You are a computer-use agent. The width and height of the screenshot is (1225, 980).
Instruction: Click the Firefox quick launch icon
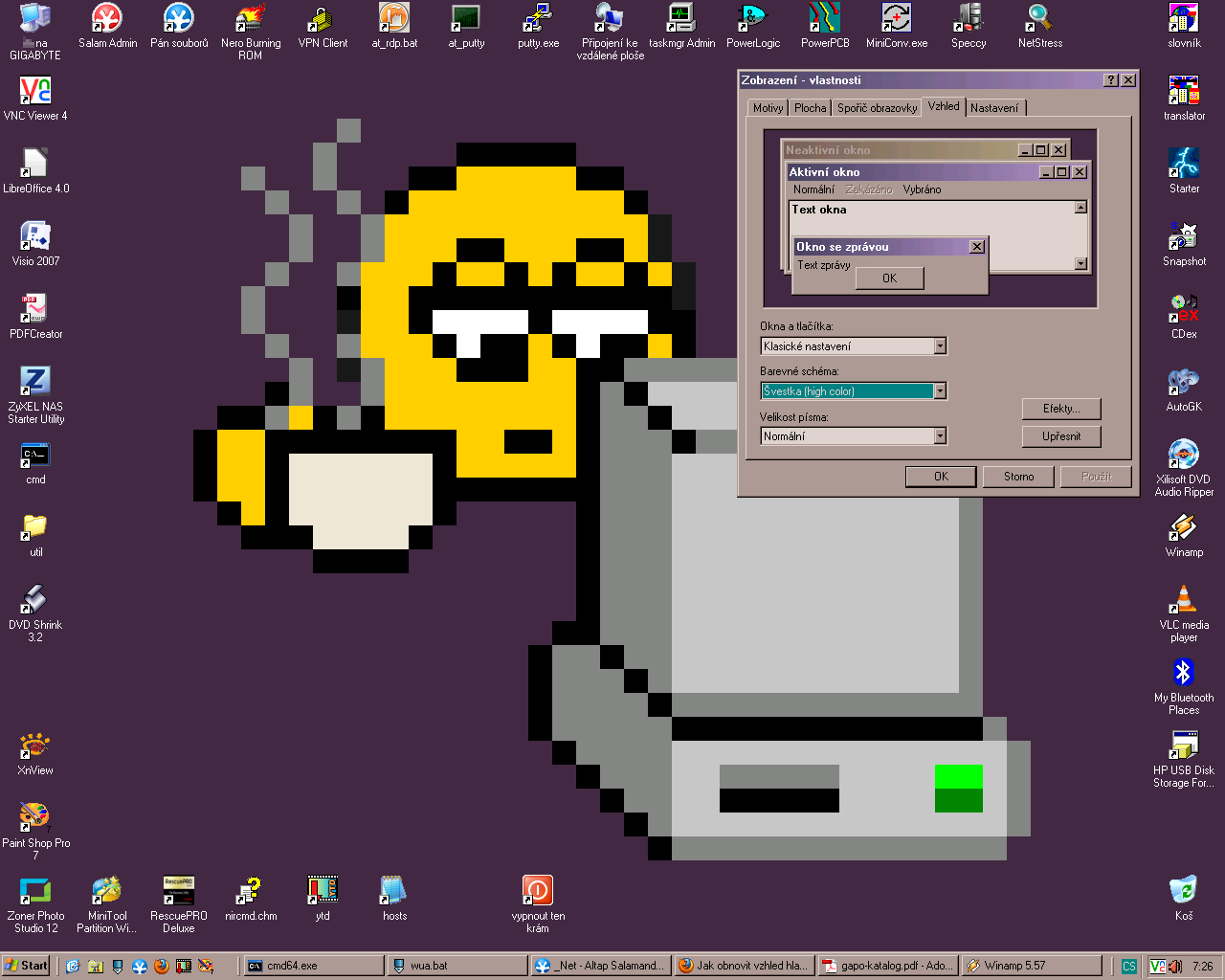click(x=161, y=966)
